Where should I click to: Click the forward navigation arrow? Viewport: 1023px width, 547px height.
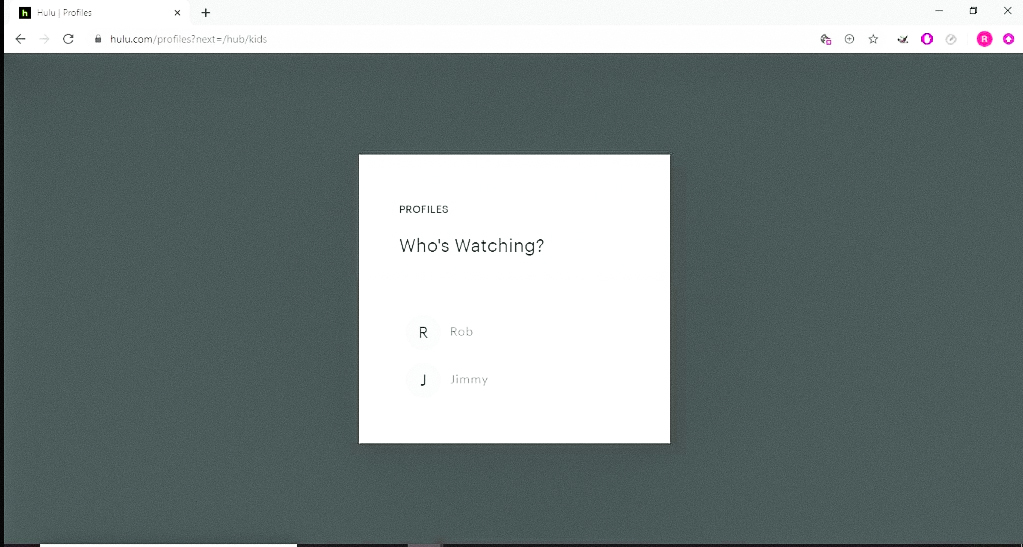point(44,39)
